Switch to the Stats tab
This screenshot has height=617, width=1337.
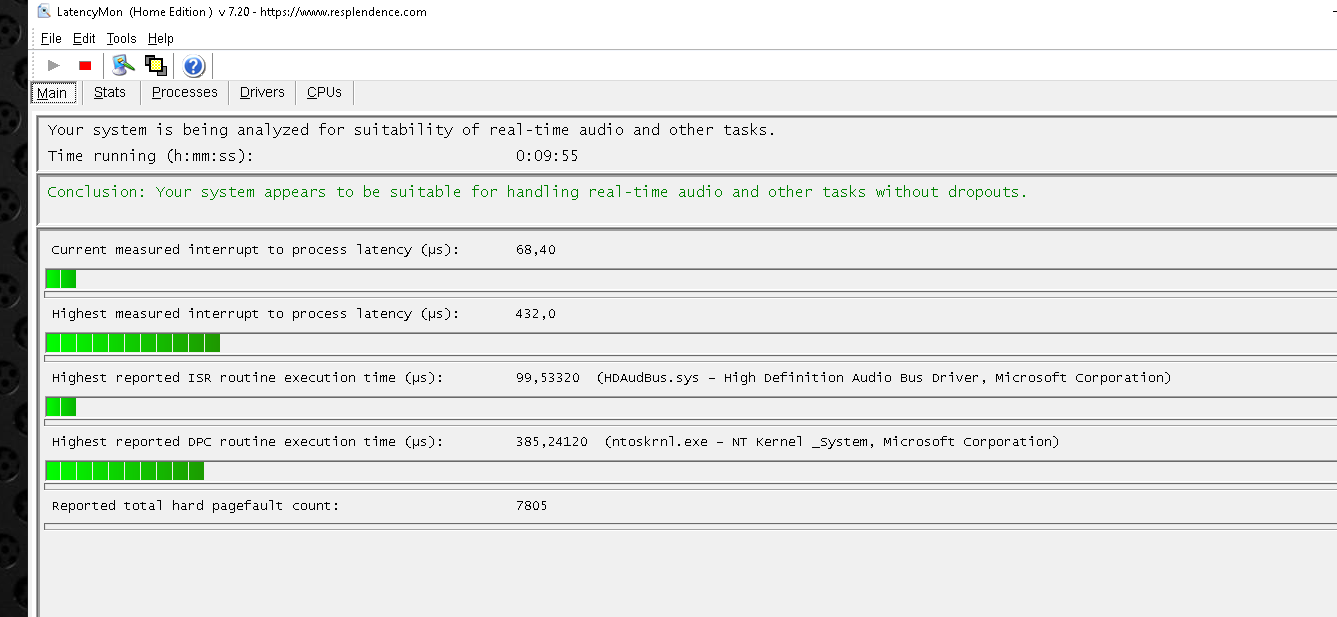click(x=110, y=92)
